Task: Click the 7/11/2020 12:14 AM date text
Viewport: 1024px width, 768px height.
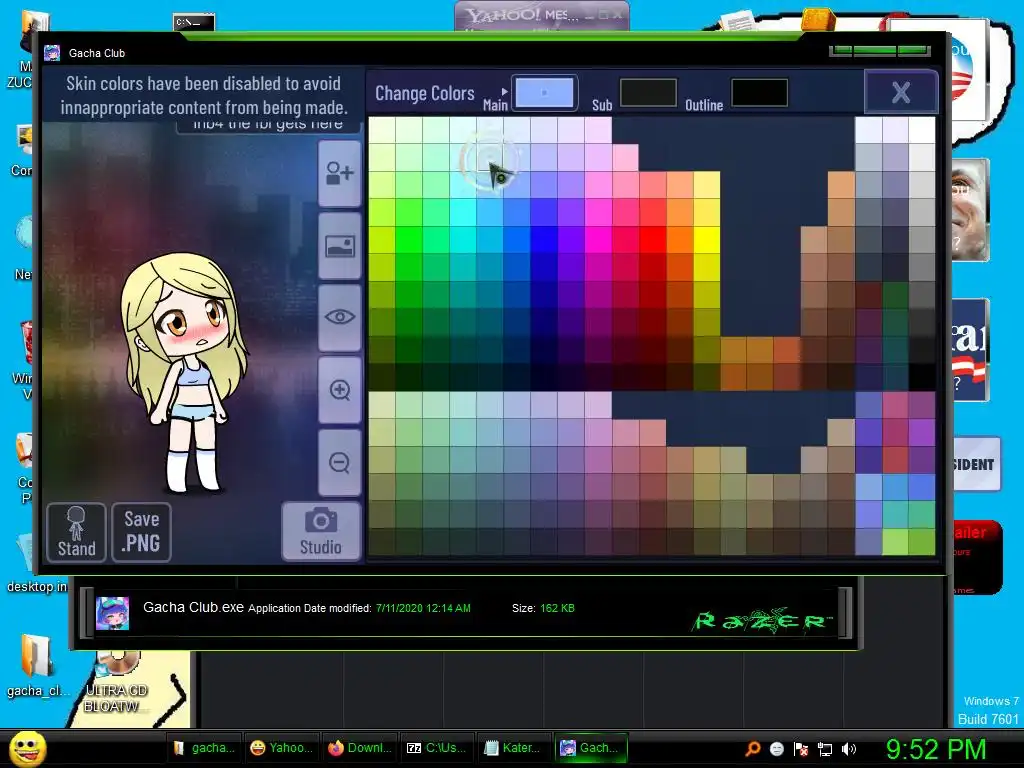Action: click(x=423, y=608)
